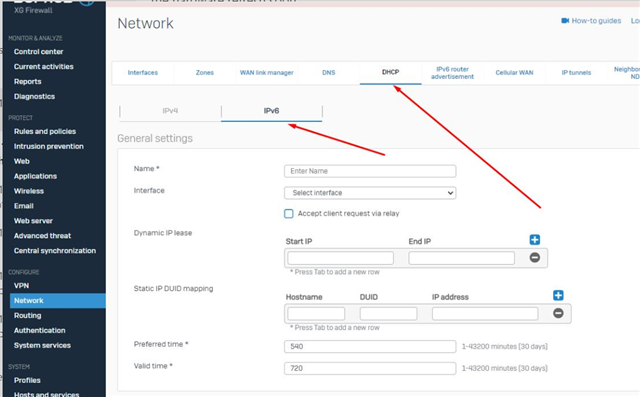Open the Authentication section

click(40, 330)
